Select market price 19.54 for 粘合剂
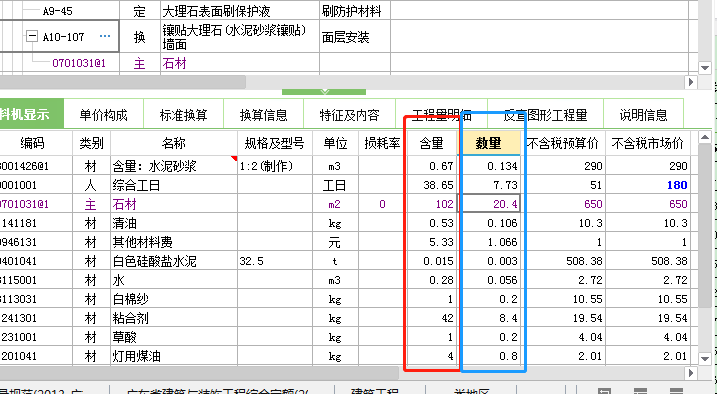 point(647,318)
